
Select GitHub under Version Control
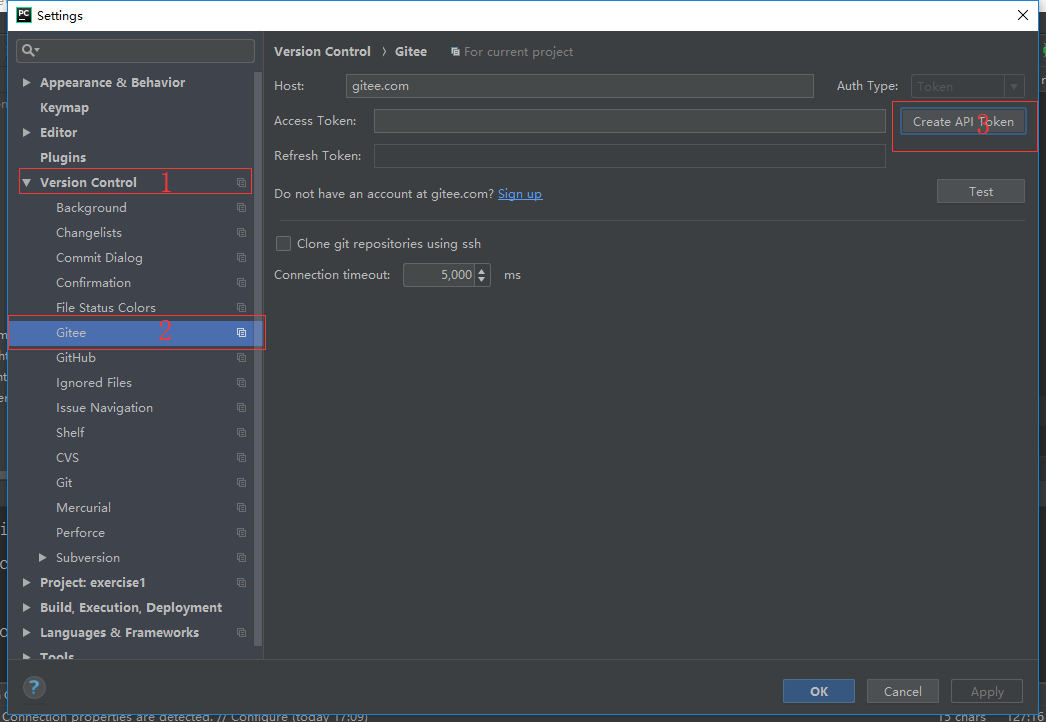pos(75,358)
